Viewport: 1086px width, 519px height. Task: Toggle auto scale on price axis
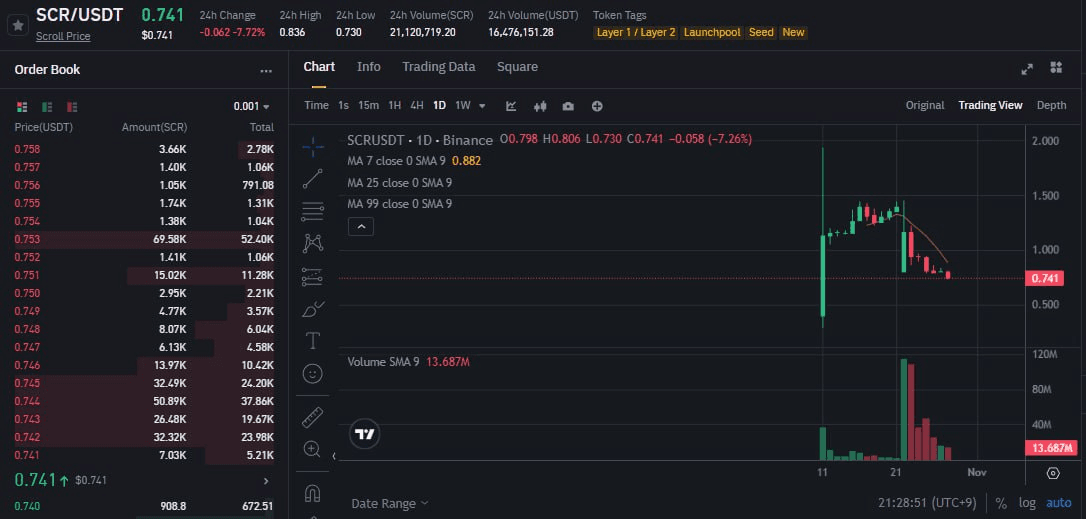[1058, 503]
